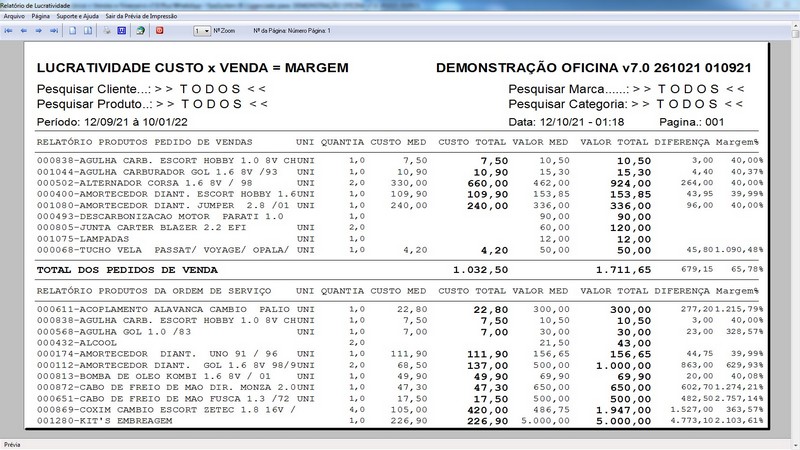
Task: Click row '000068-TUCHO VELA PASSAT/ VOYAGE/ OPALA/'
Action: tap(400, 250)
